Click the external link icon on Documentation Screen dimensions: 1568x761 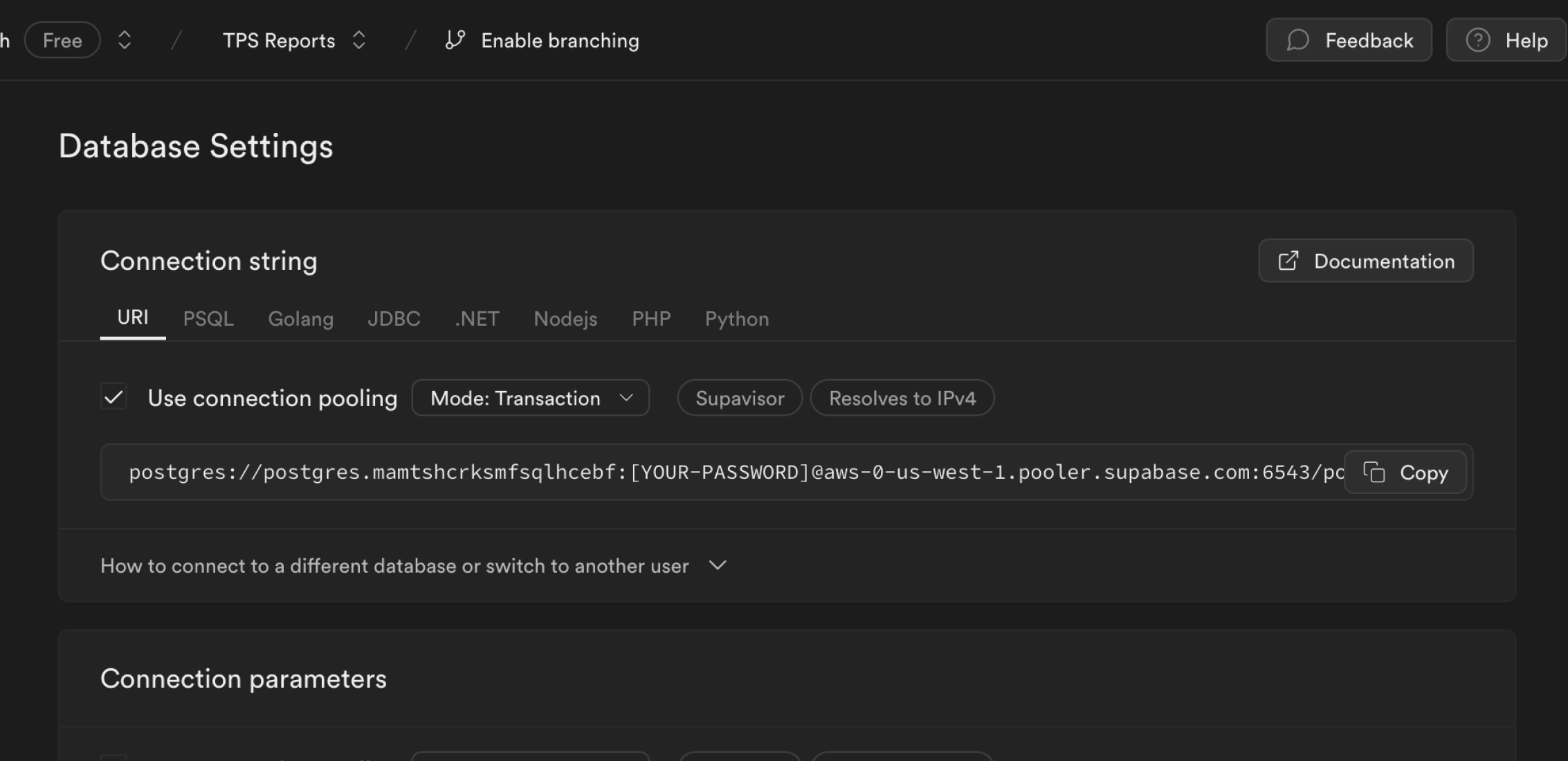tap(1288, 261)
